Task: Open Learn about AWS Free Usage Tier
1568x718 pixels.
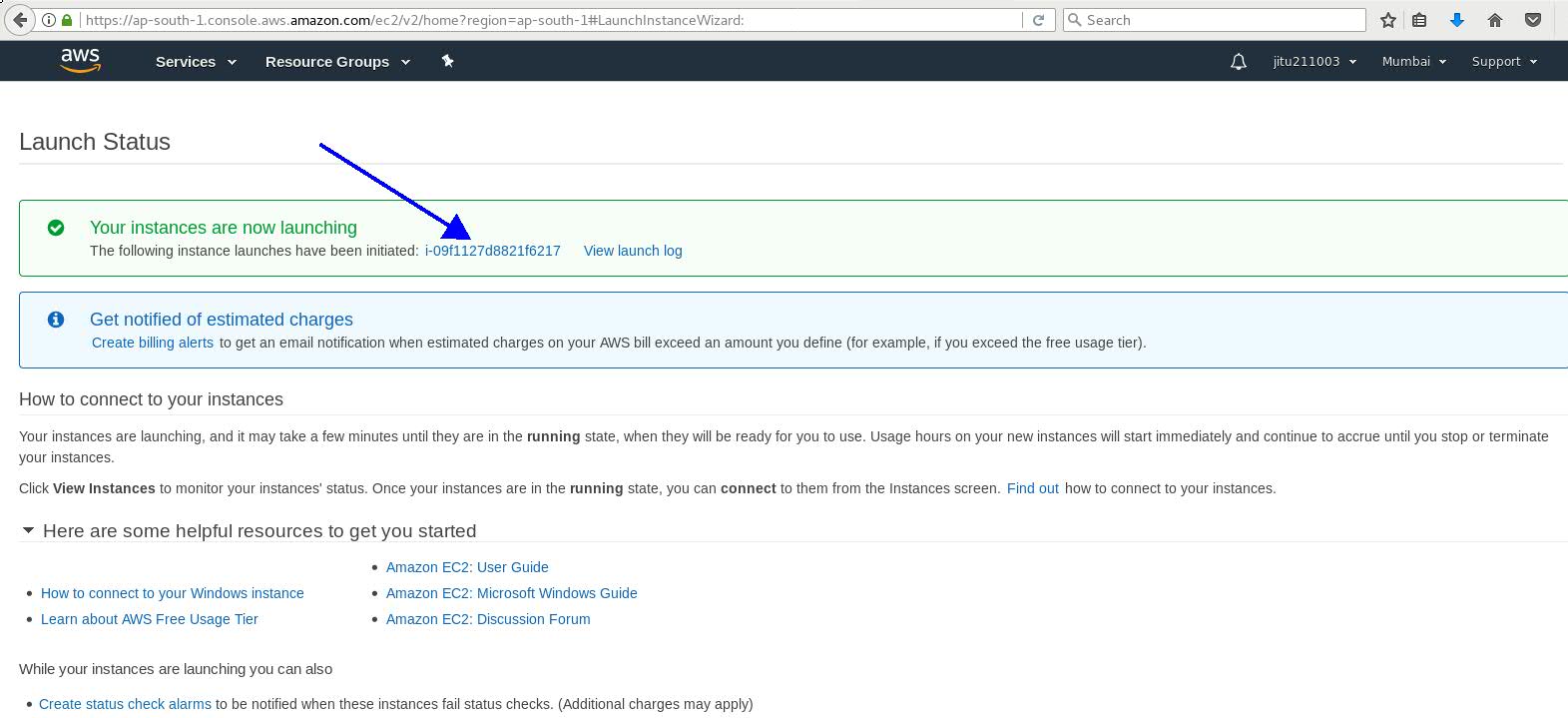Action: [150, 619]
